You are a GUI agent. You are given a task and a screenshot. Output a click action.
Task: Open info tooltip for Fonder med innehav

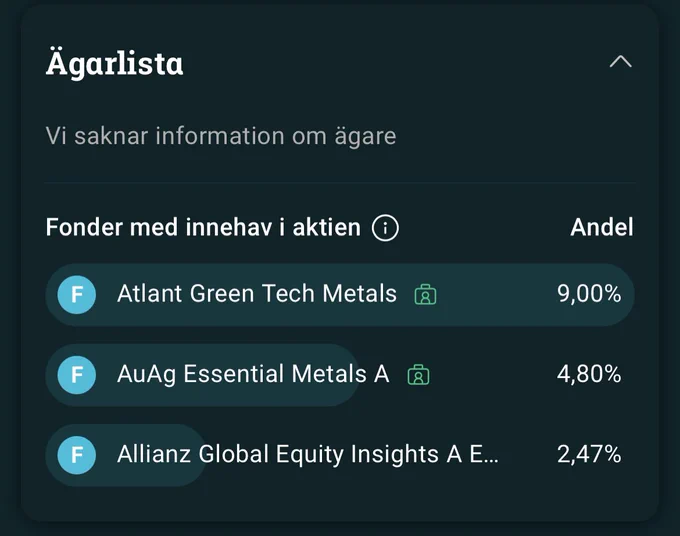tap(385, 228)
